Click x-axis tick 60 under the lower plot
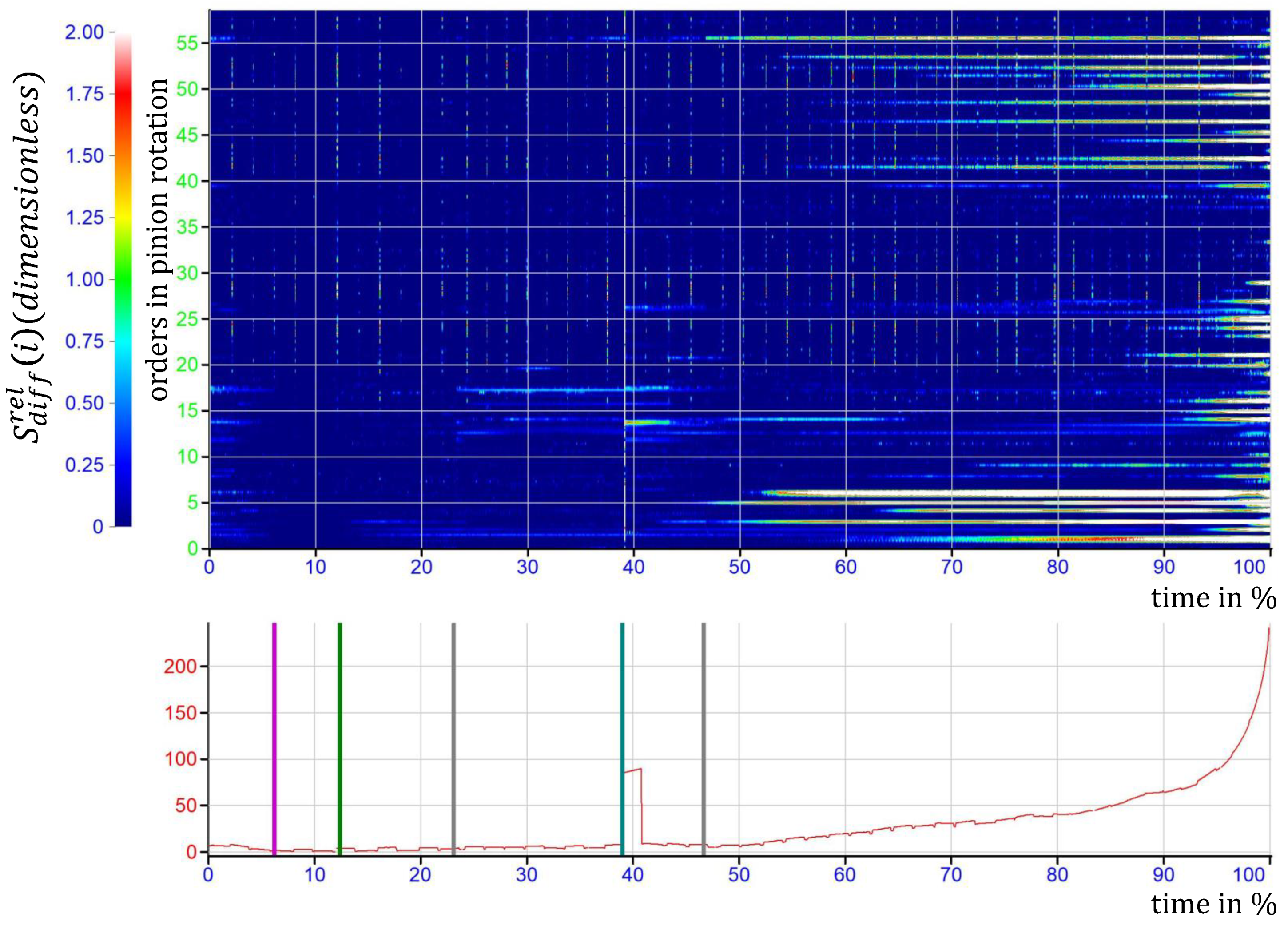The height and width of the screenshot is (929, 1288). tap(845, 874)
